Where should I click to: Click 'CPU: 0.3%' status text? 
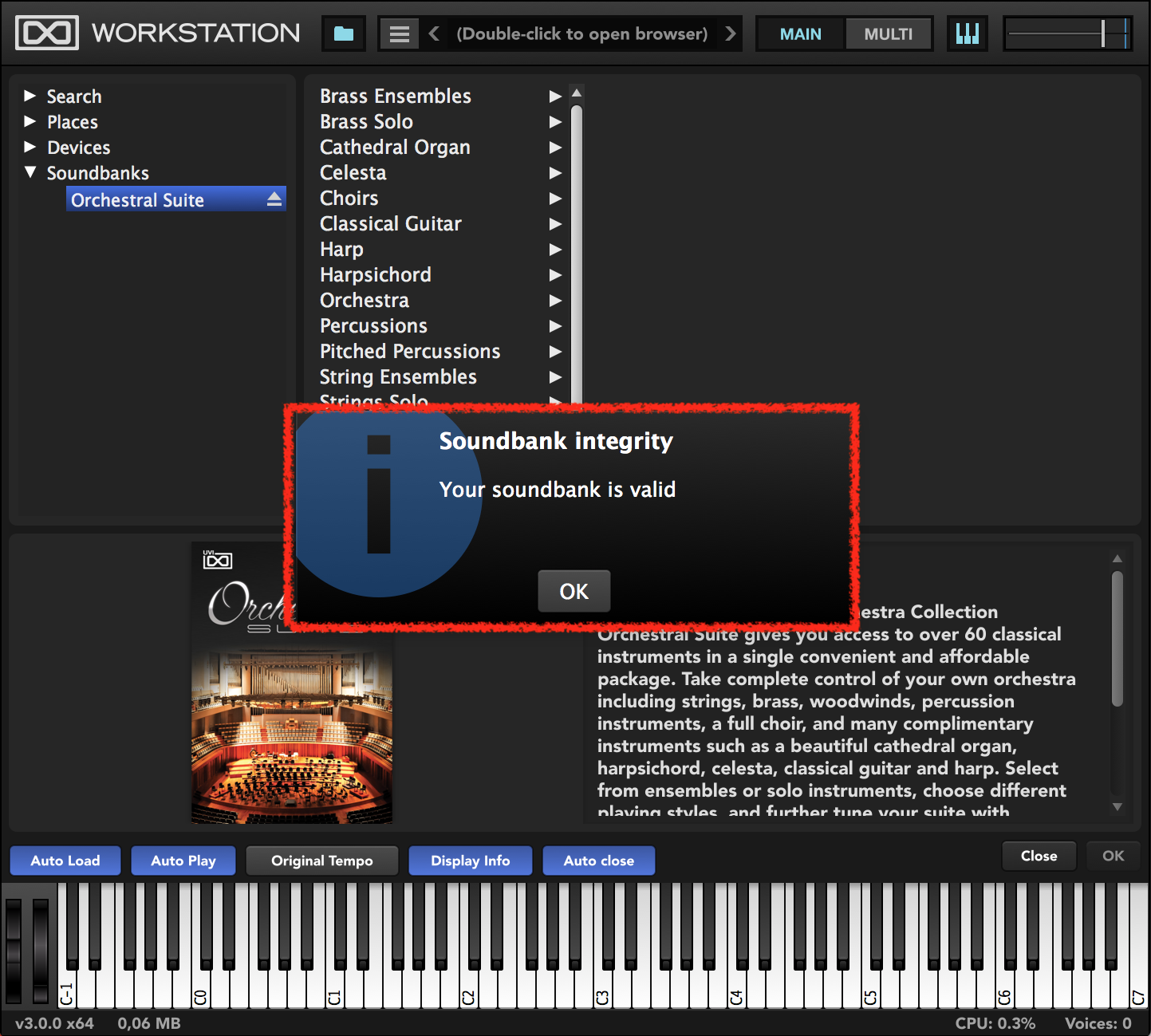995,1023
